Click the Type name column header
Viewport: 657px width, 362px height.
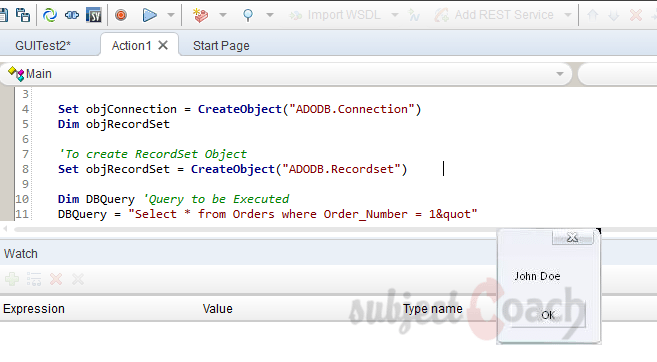click(433, 309)
